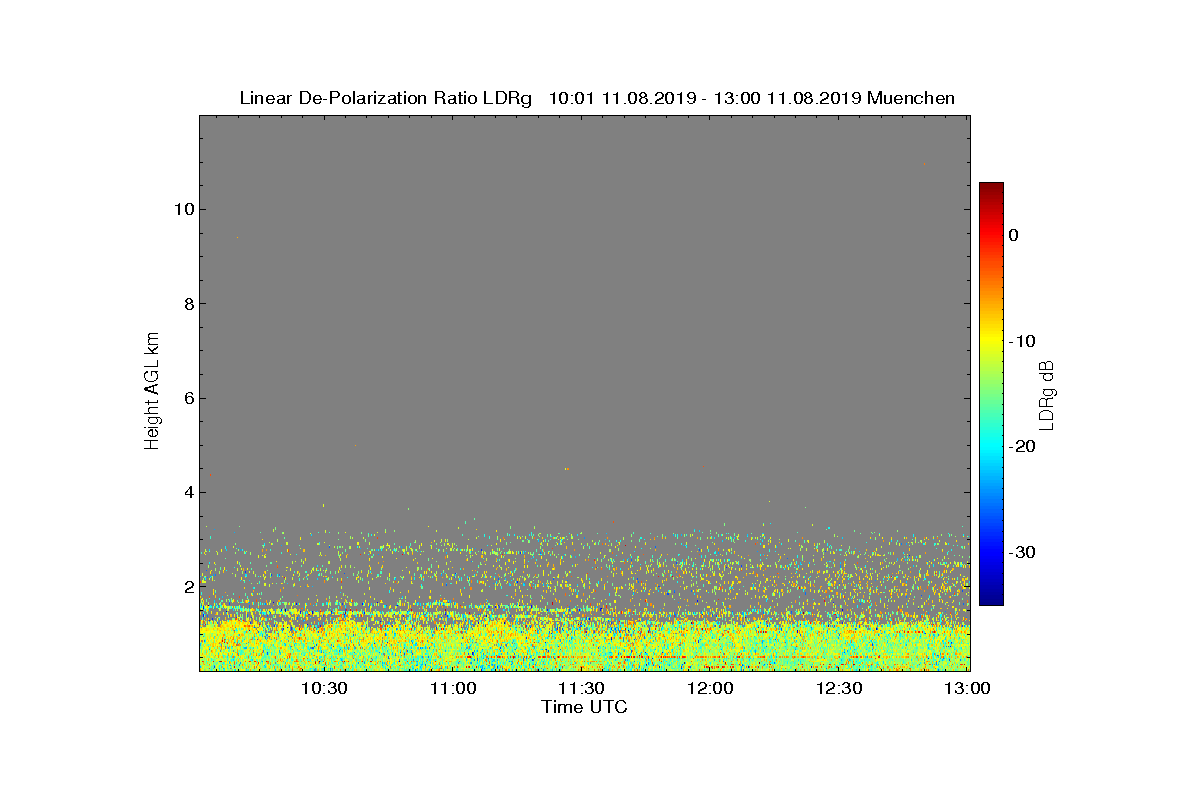Click the height tick label '4'

(x=187, y=492)
